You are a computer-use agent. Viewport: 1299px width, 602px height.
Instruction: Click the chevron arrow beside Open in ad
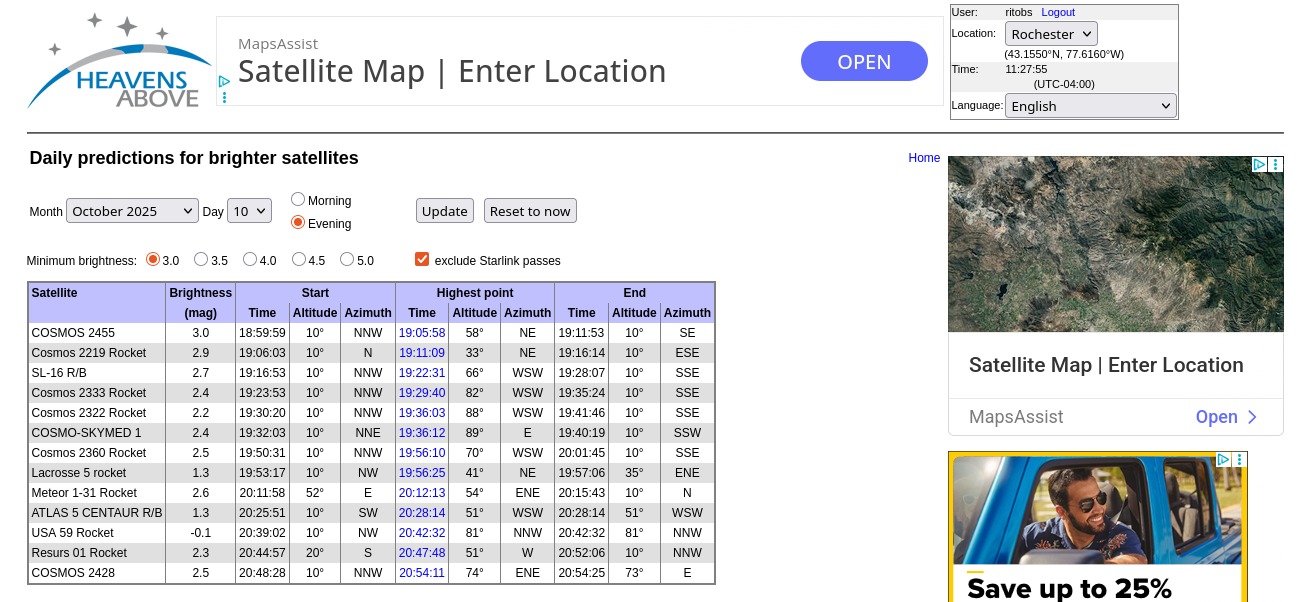[x=1252, y=417]
